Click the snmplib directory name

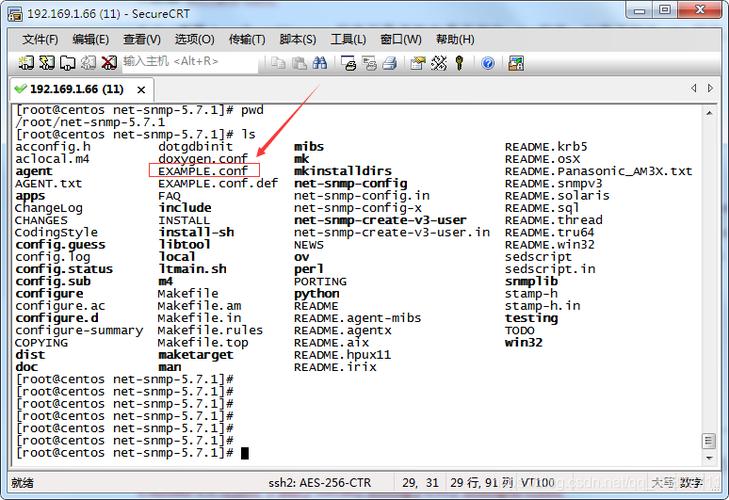click(531, 281)
